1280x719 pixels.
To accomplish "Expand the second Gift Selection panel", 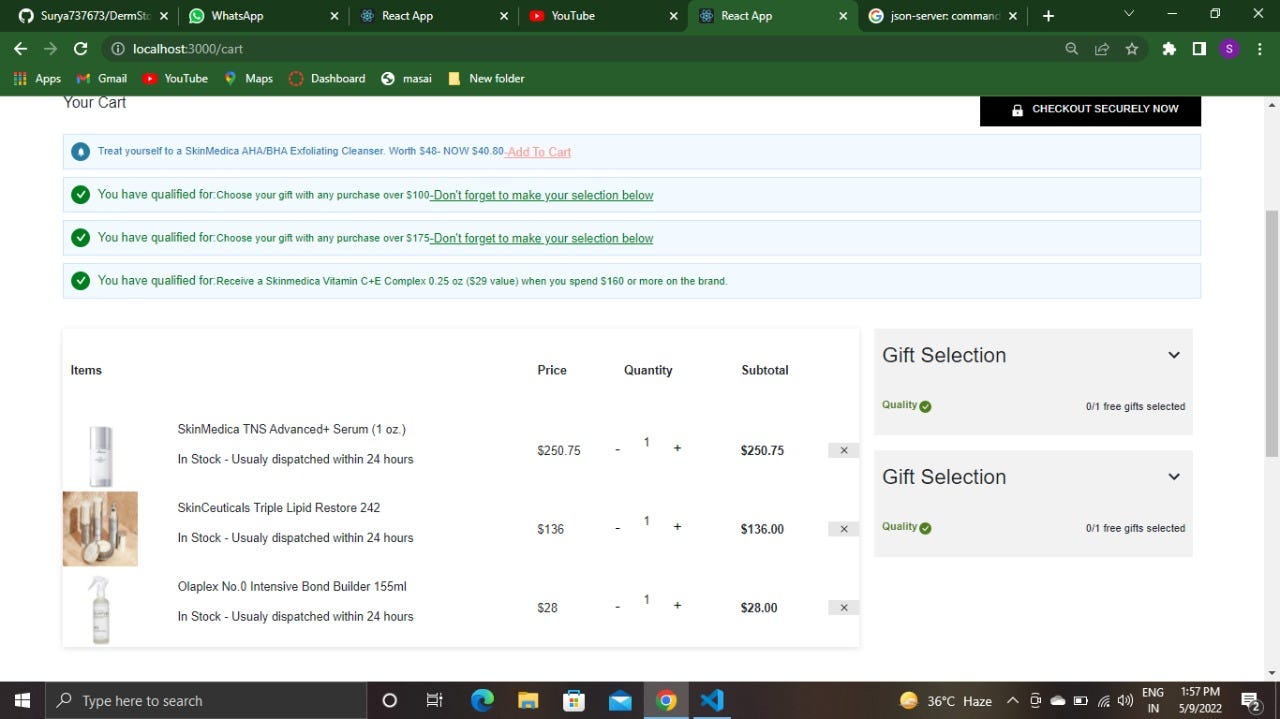I will click(x=1174, y=477).
